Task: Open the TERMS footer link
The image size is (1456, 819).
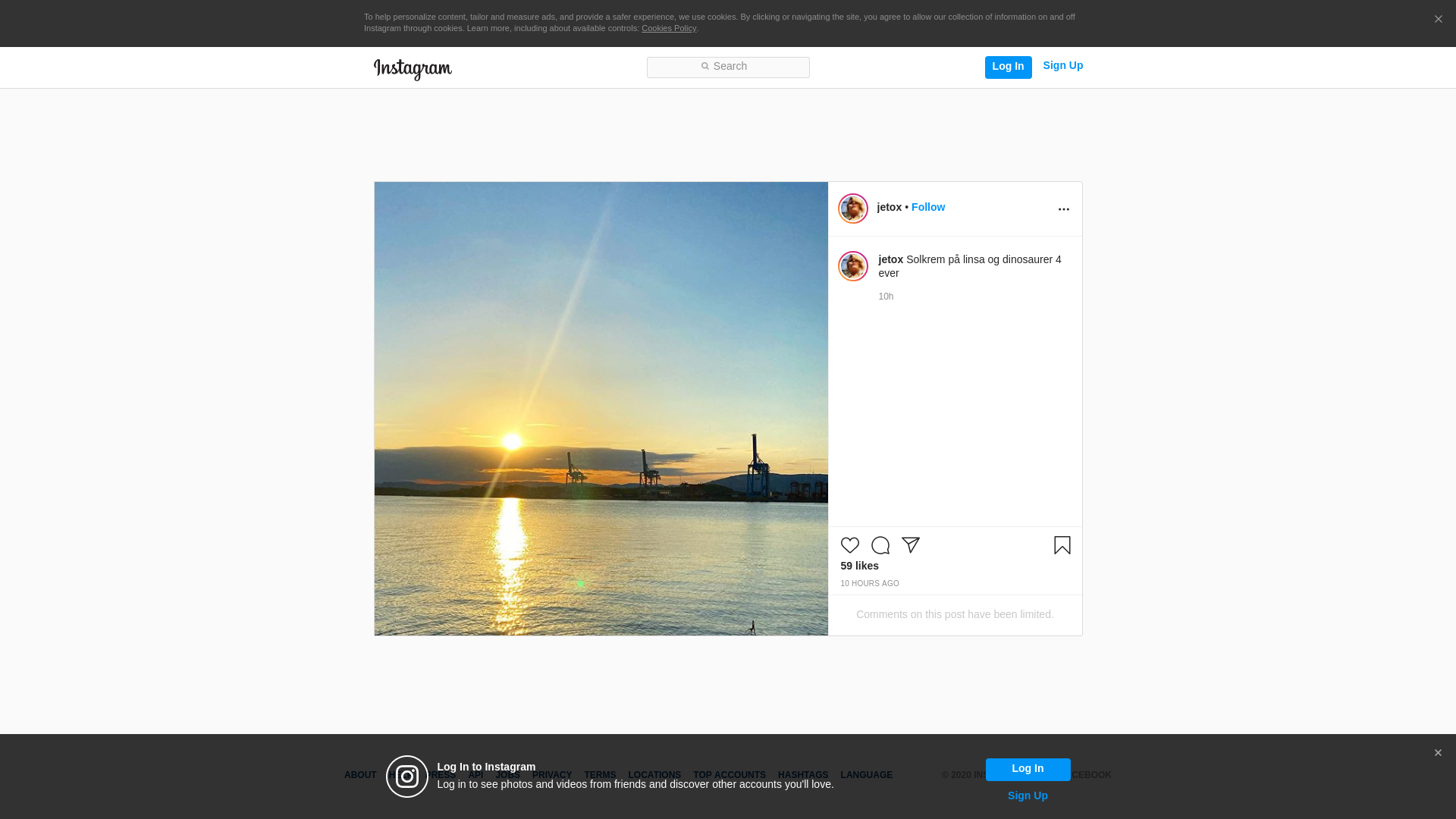Action: (600, 775)
